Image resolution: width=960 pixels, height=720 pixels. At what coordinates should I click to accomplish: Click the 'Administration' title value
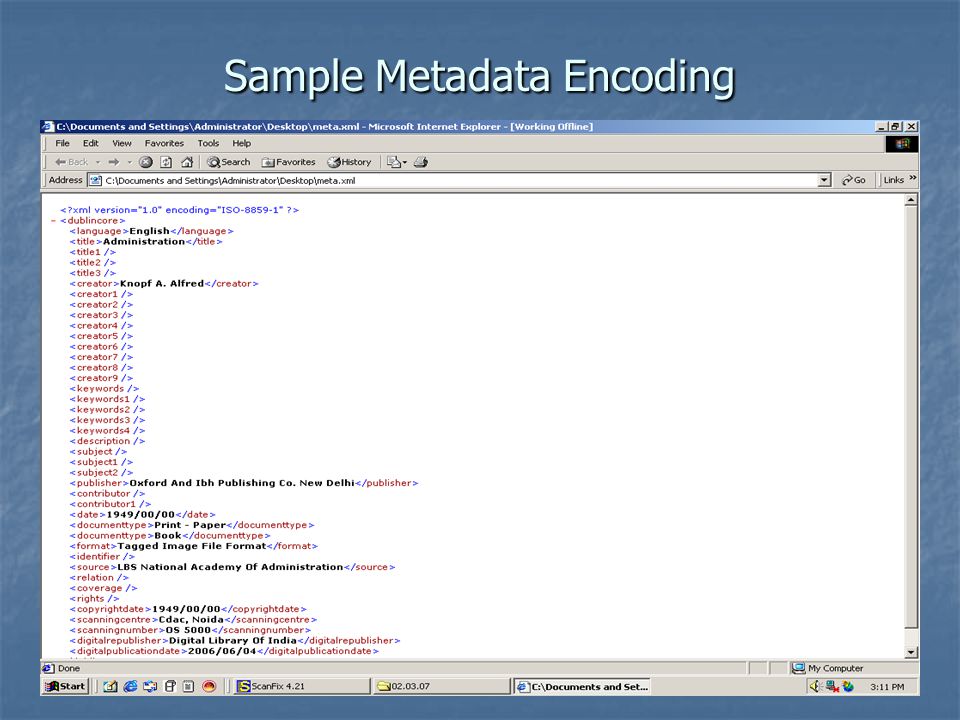click(x=144, y=241)
